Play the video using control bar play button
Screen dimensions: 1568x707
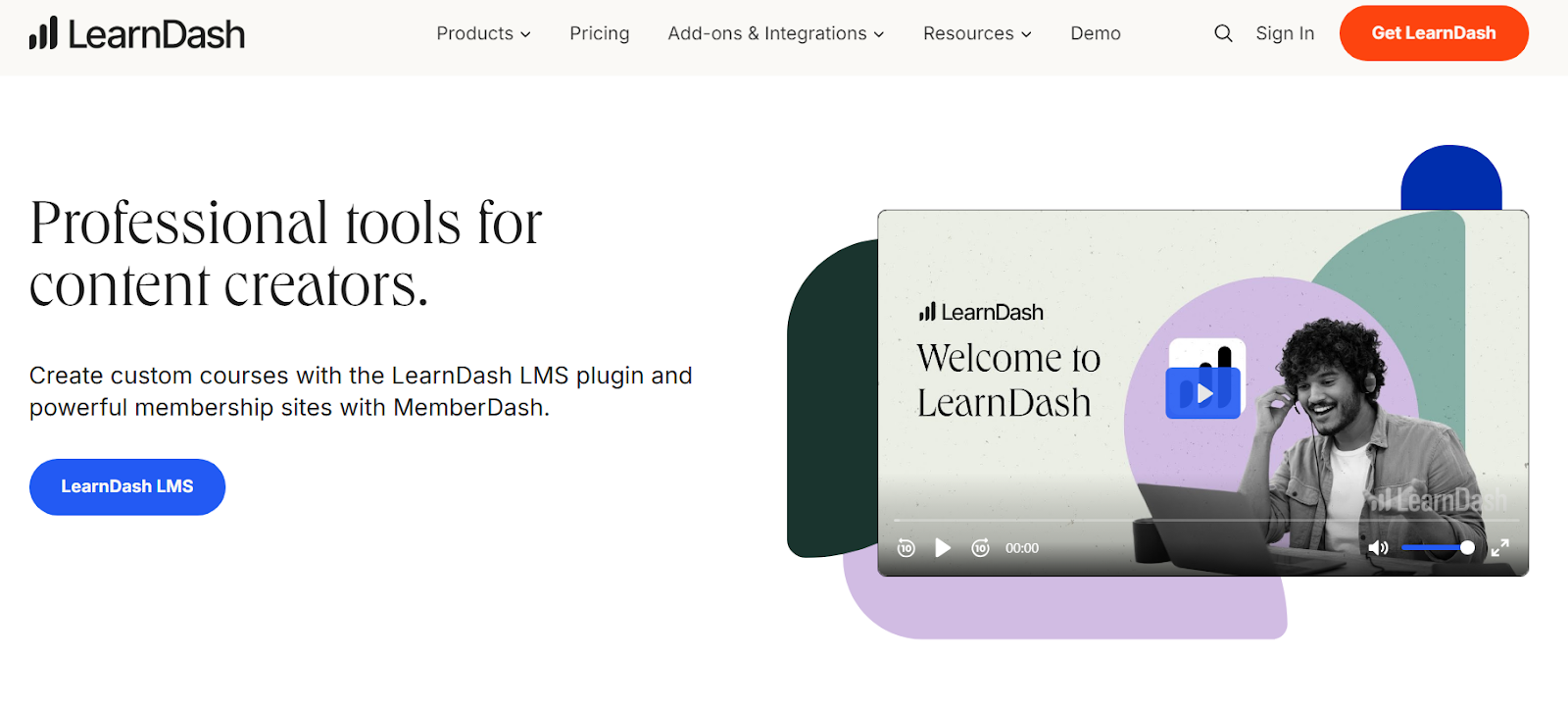tap(943, 548)
